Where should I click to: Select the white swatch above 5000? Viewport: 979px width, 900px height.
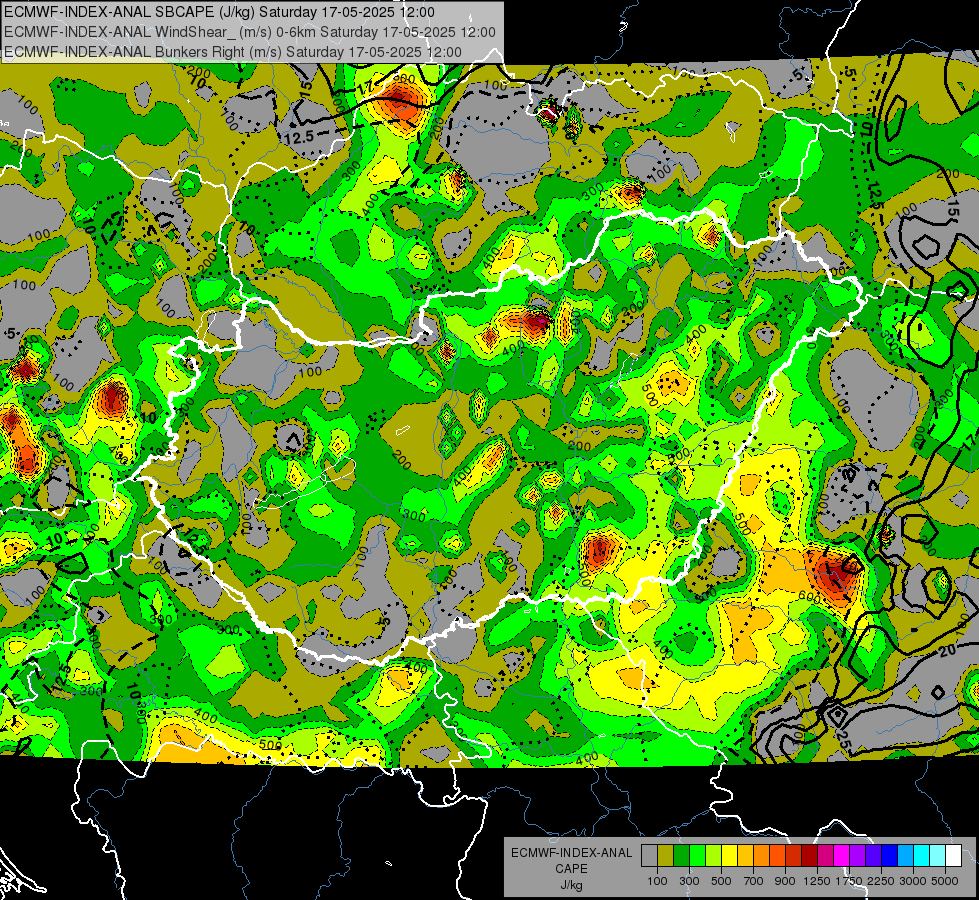coord(953,856)
